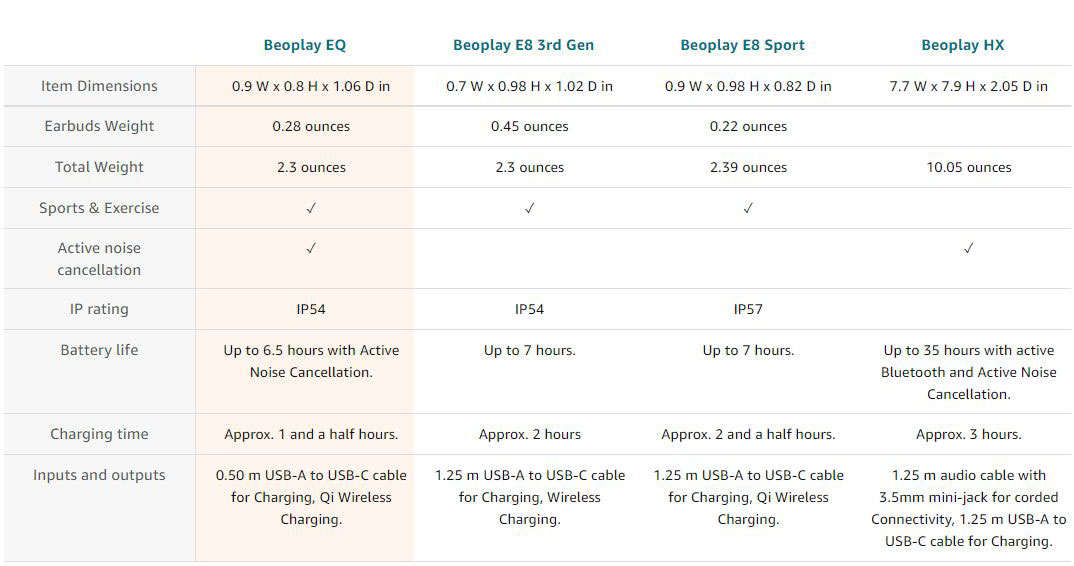
Task: Open the Beoplay HX product link
Action: 962,45
